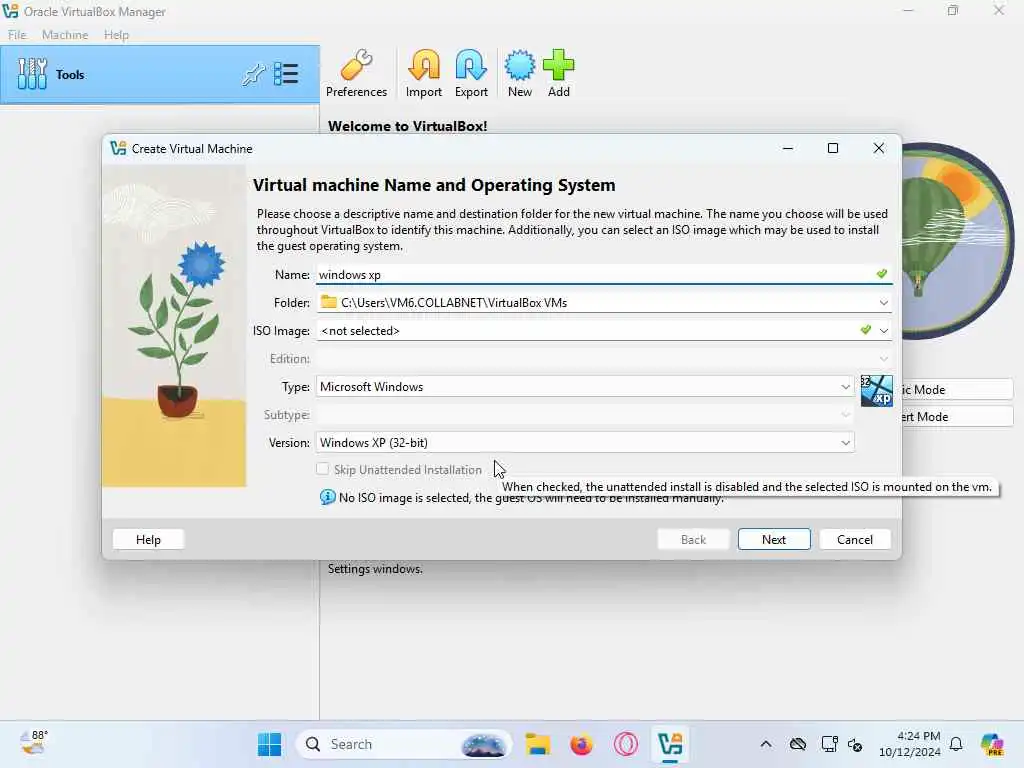Open the Machine menu
1024x768 pixels.
click(65, 35)
